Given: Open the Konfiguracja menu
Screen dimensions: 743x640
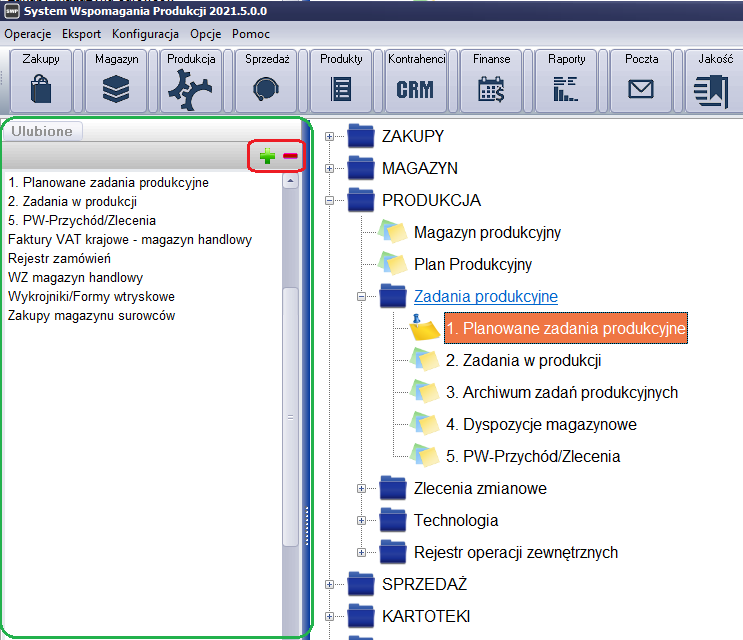Looking at the screenshot, I should pos(145,33).
